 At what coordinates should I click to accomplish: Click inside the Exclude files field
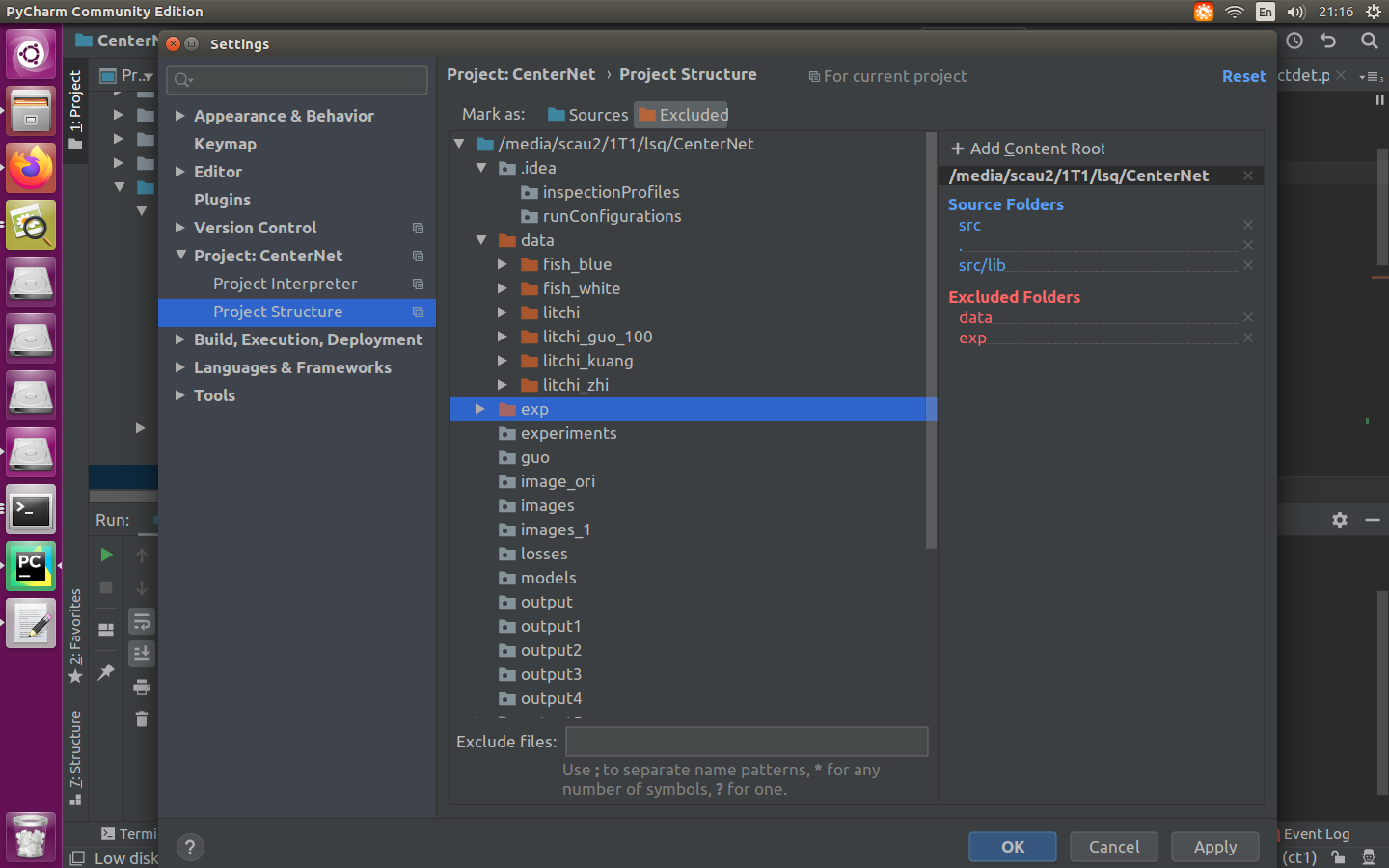click(746, 741)
